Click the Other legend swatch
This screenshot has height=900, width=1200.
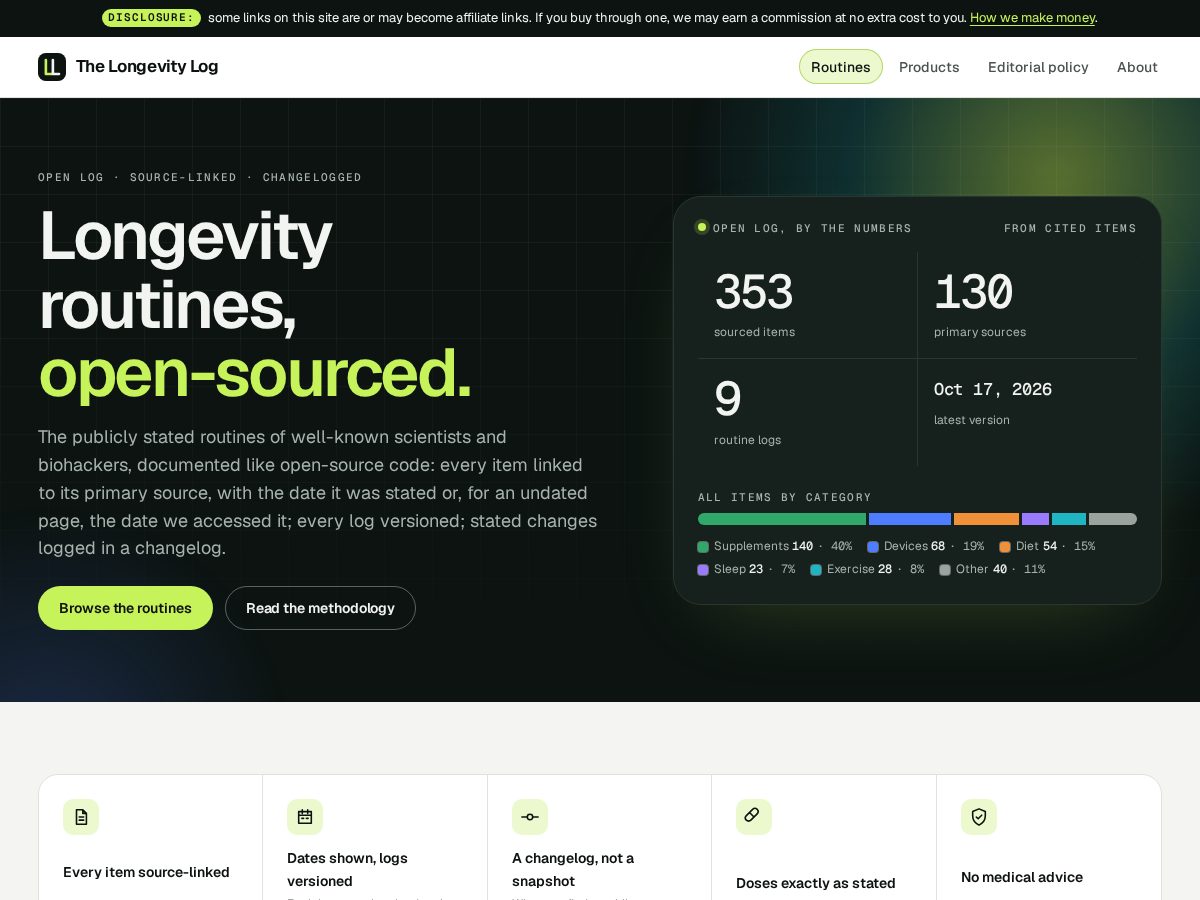pyautogui.click(x=945, y=570)
